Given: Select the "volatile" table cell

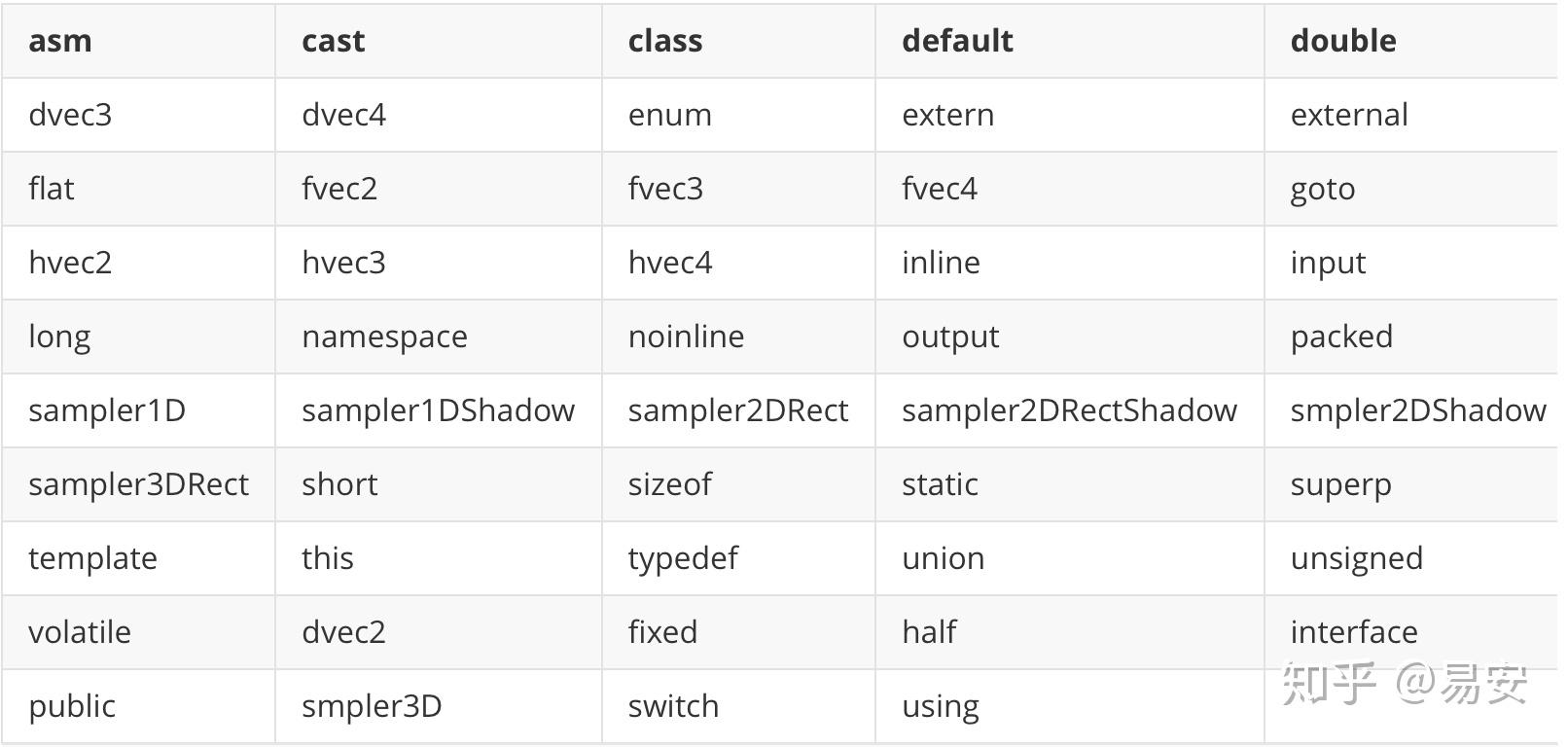Looking at the screenshot, I should click(80, 632).
